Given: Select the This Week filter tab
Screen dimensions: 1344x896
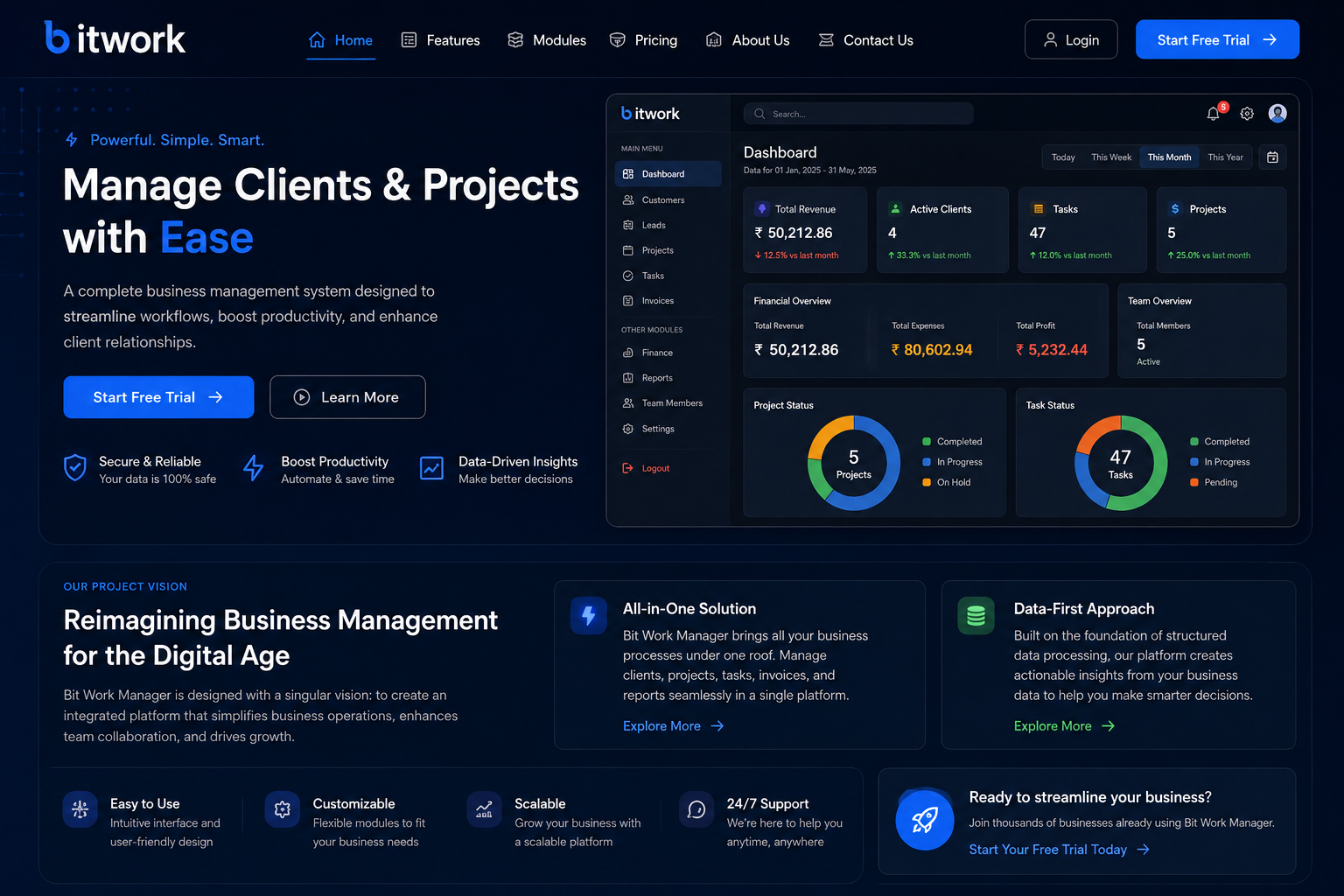Looking at the screenshot, I should click(x=1111, y=157).
